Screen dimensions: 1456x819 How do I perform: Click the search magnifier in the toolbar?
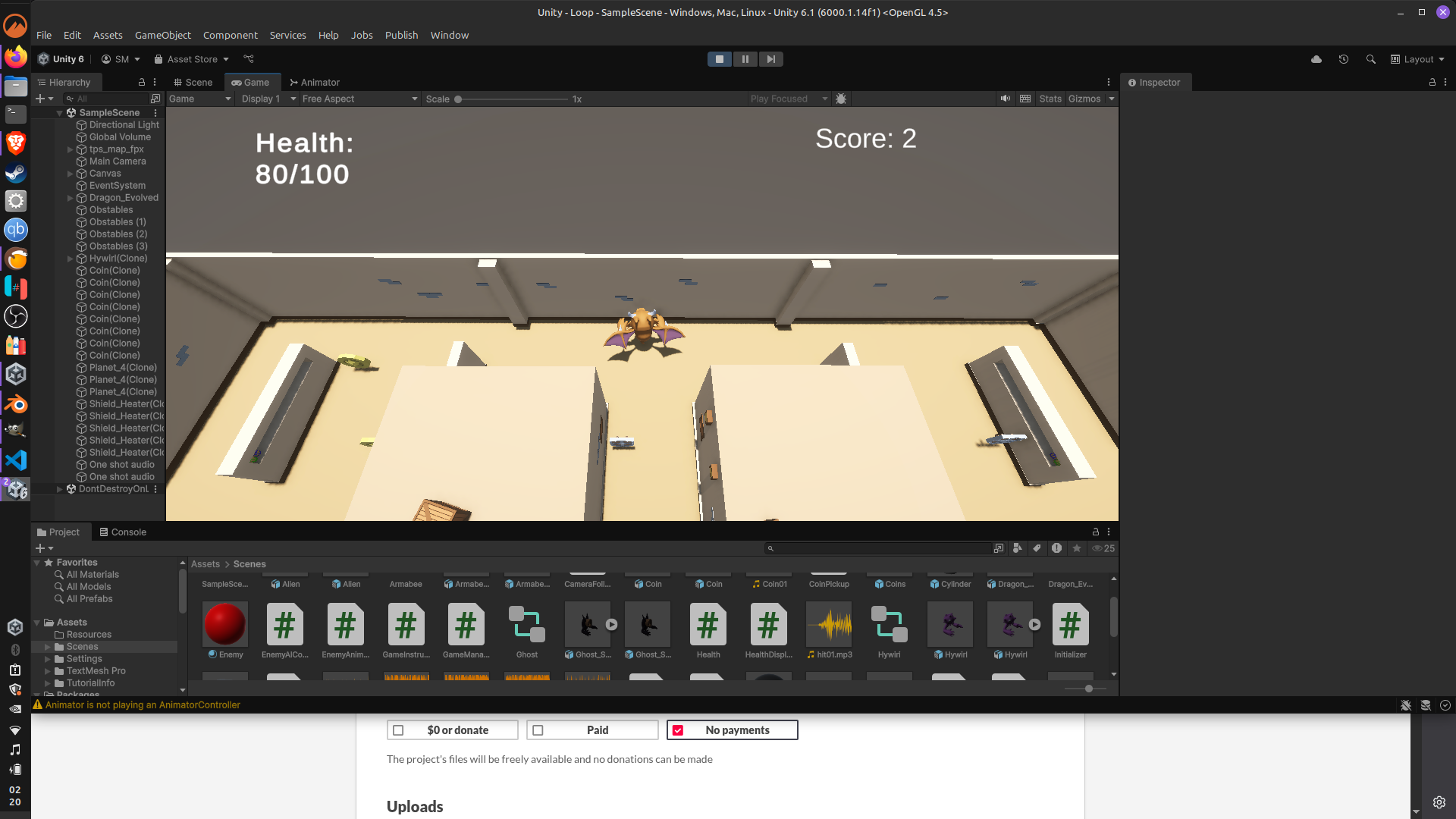pyautogui.click(x=1370, y=59)
